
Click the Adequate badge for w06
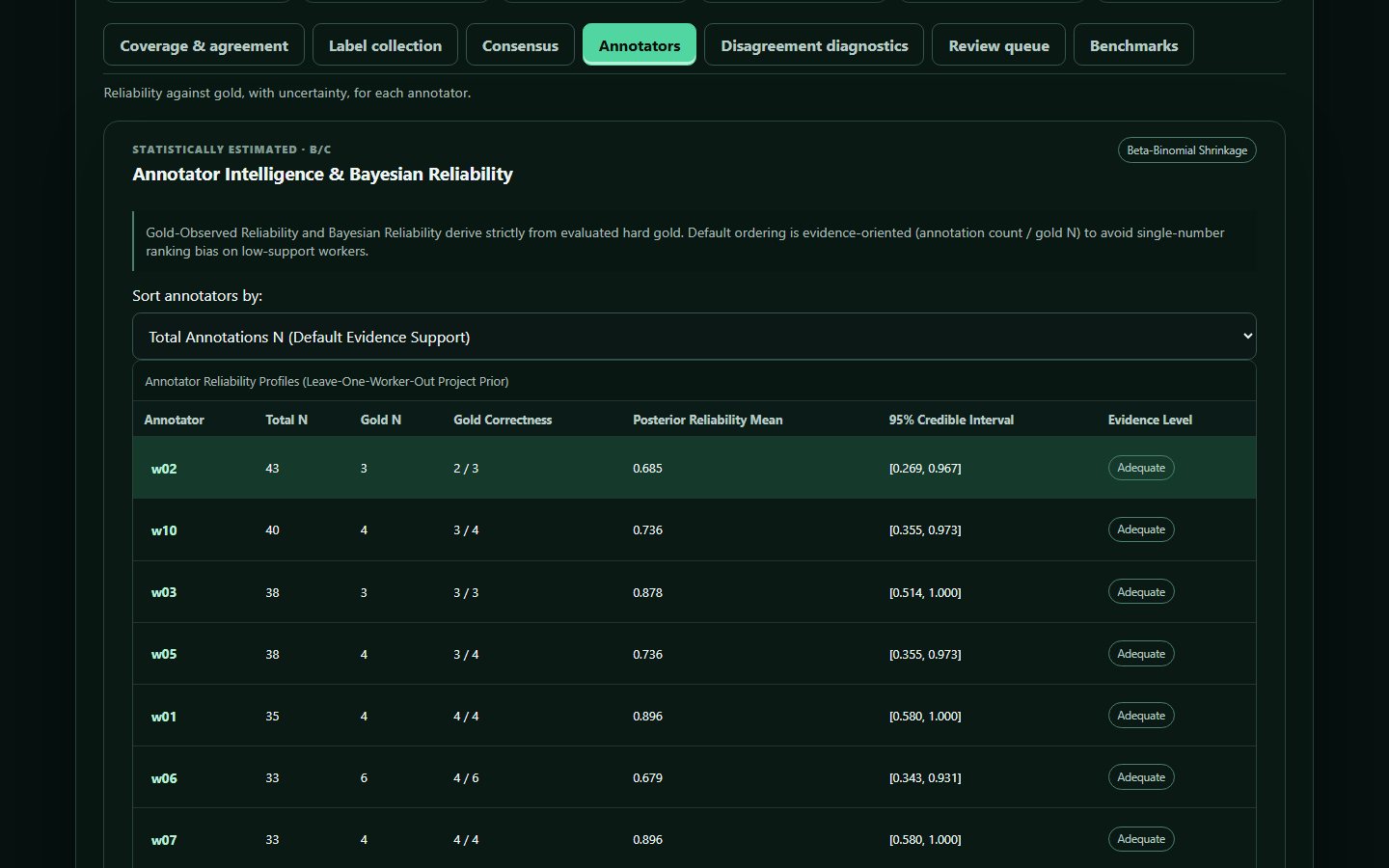[x=1141, y=777]
